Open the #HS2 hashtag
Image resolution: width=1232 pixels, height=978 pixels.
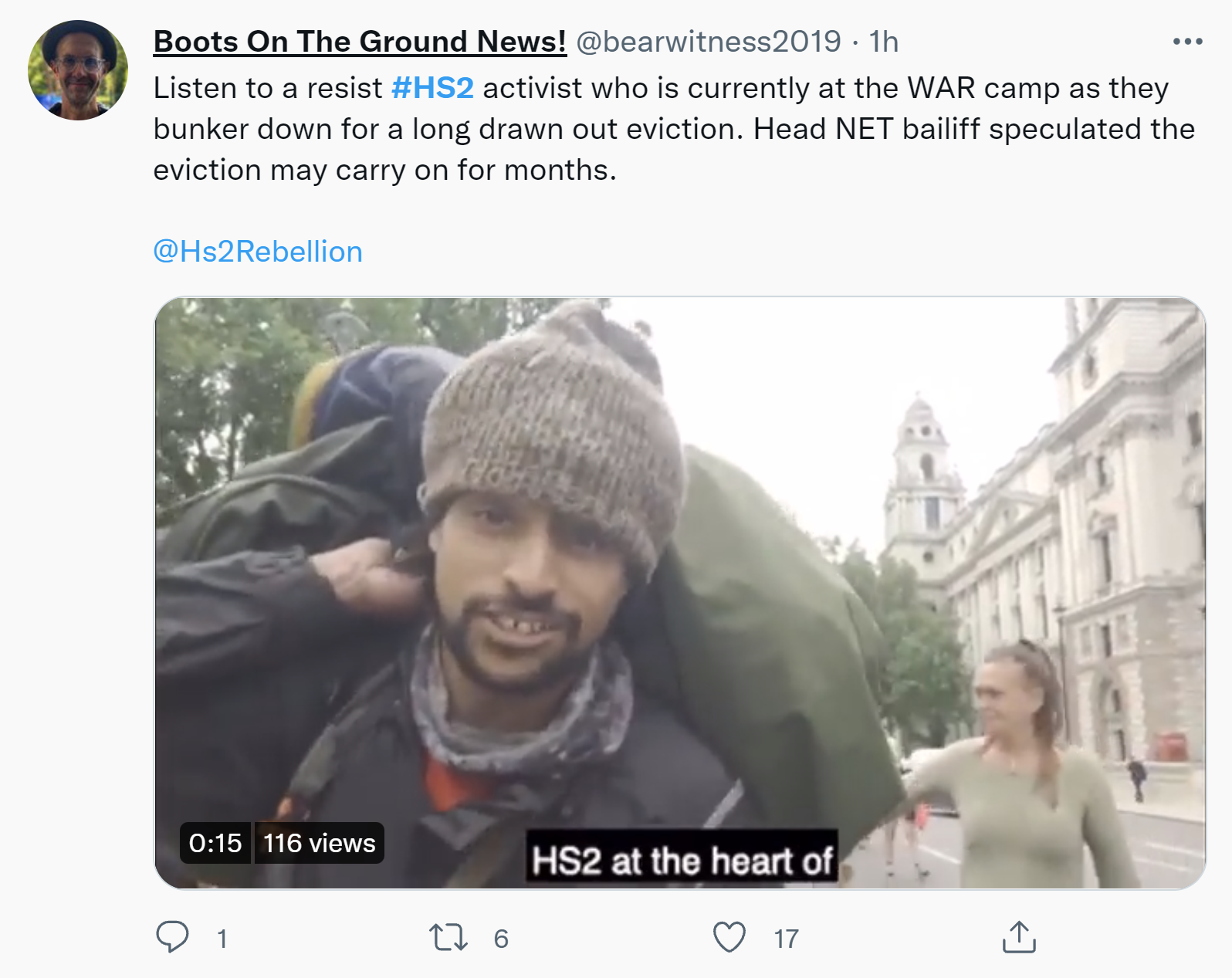(x=432, y=88)
